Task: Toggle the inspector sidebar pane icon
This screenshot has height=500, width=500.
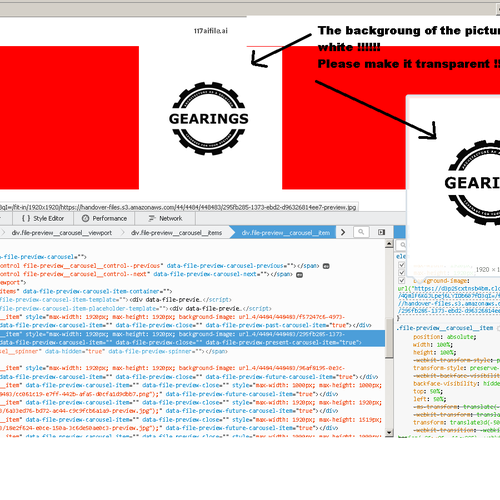Action: [x=381, y=232]
